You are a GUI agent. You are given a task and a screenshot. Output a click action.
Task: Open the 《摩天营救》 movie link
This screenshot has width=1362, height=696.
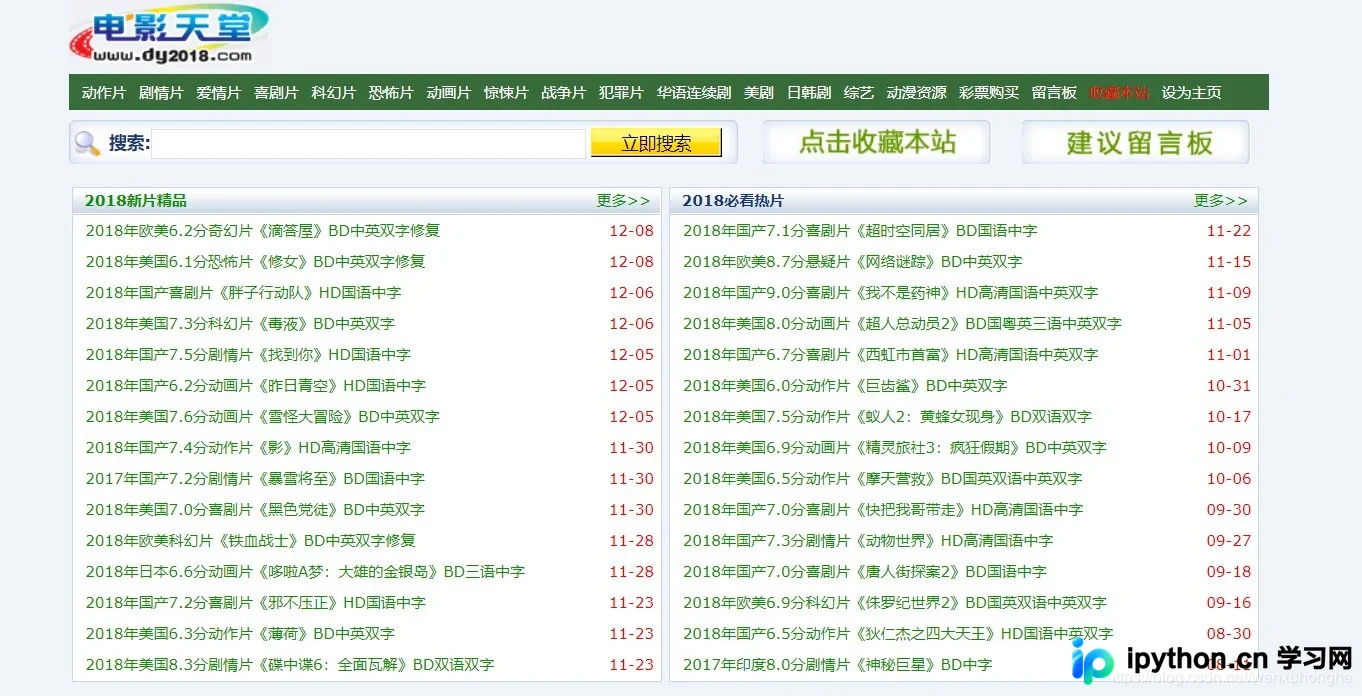click(883, 479)
